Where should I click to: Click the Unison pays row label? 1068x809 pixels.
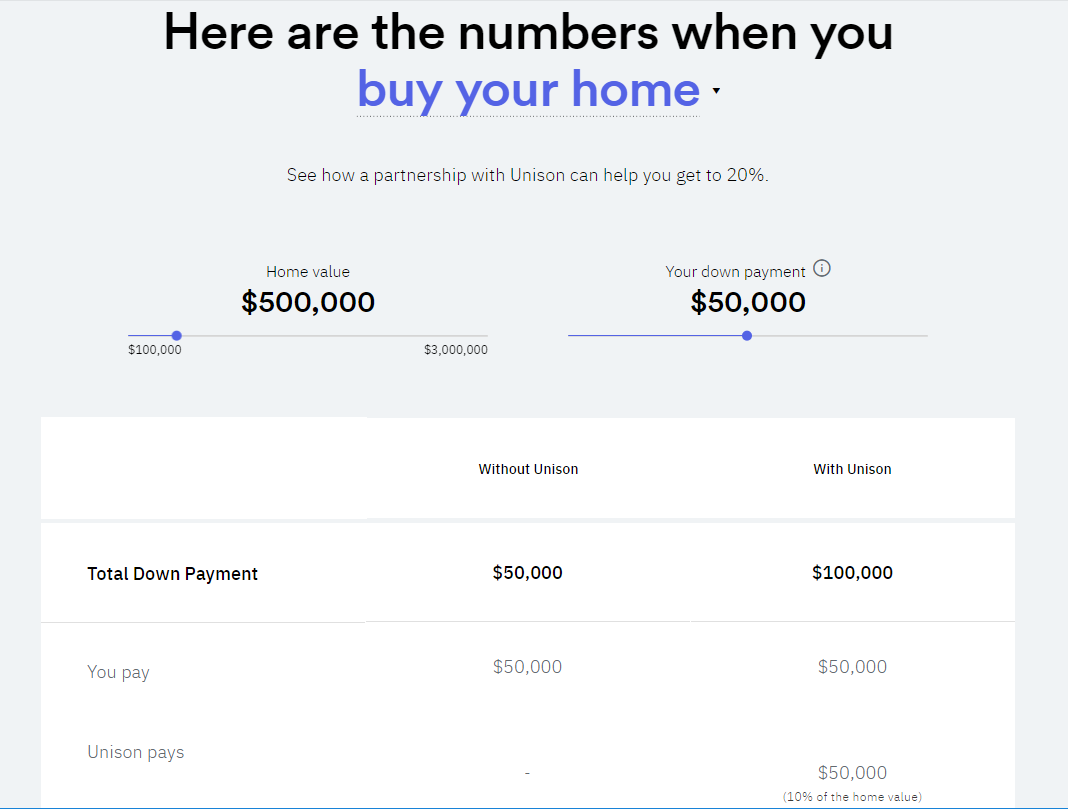pos(136,752)
